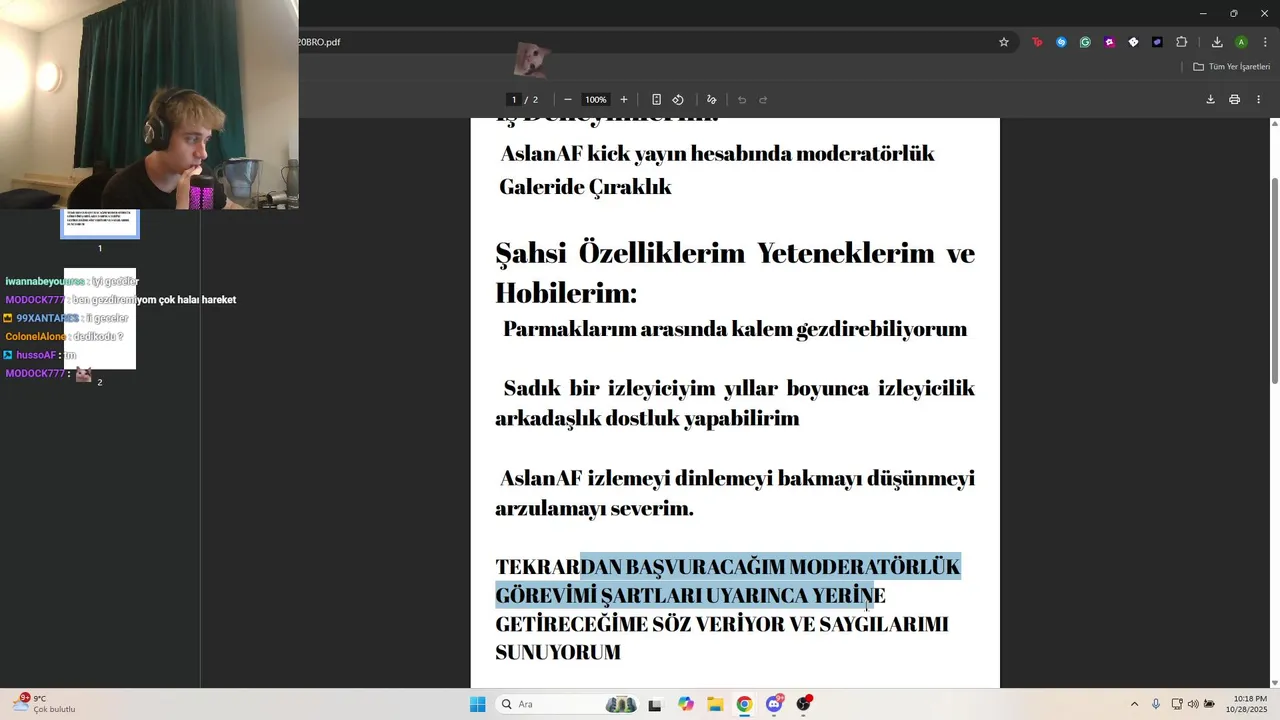
Task: Activate the PDF draw annotation tool
Action: click(712, 99)
